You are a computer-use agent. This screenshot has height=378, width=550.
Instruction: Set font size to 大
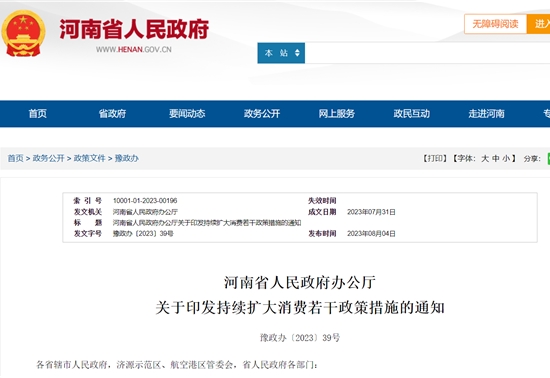tap(485, 158)
